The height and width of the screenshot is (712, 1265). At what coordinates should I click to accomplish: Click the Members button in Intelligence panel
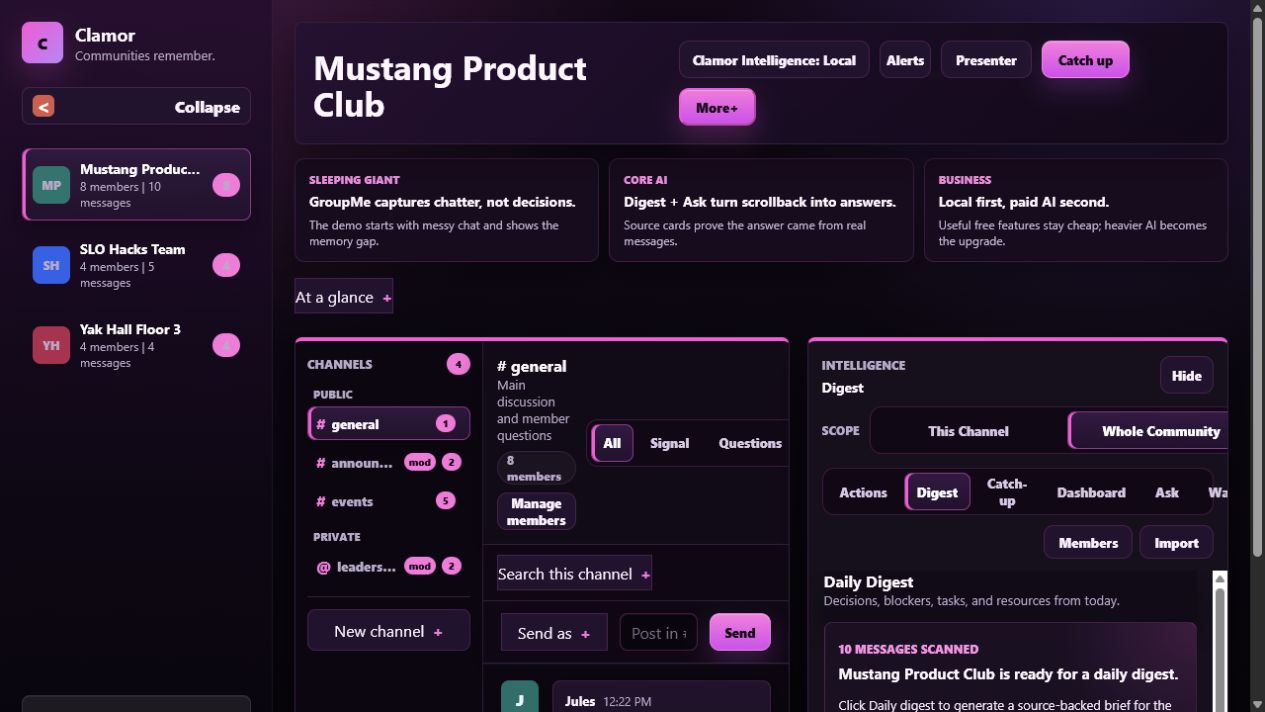point(1088,542)
